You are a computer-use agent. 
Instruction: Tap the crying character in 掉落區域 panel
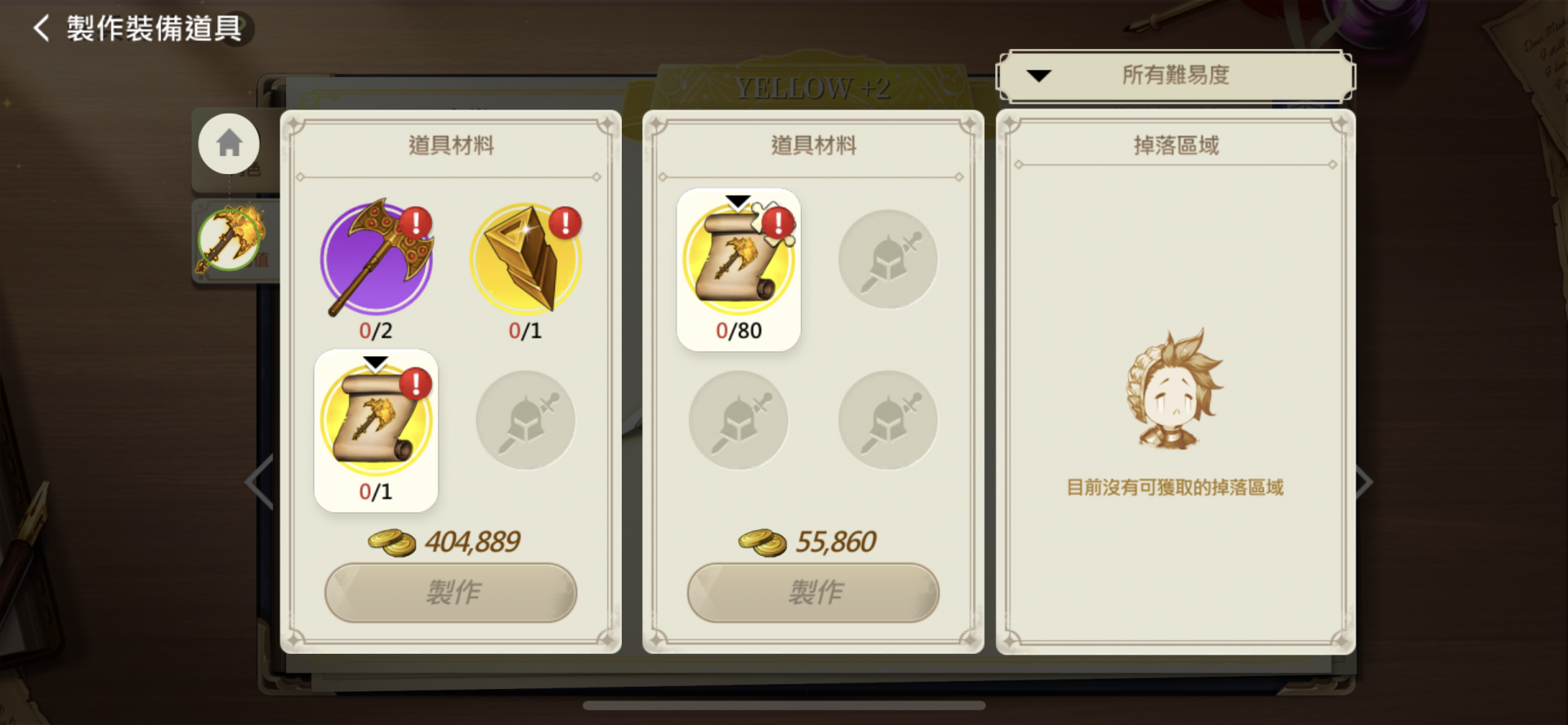point(1173,389)
